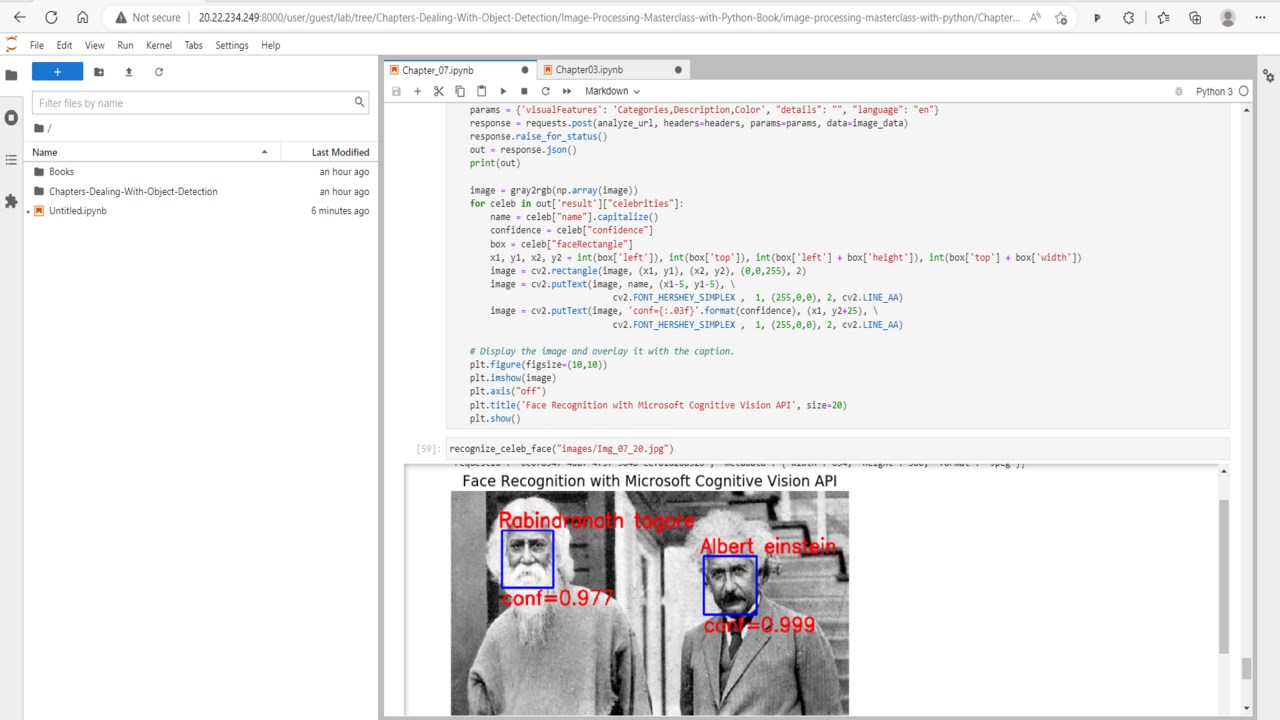This screenshot has width=1280, height=720.
Task: Click the output area vertical scrollbar
Action: click(1222, 576)
